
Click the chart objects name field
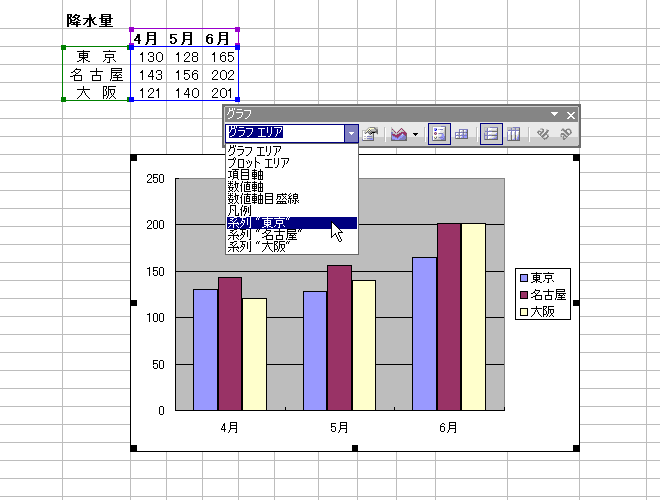tap(285, 133)
